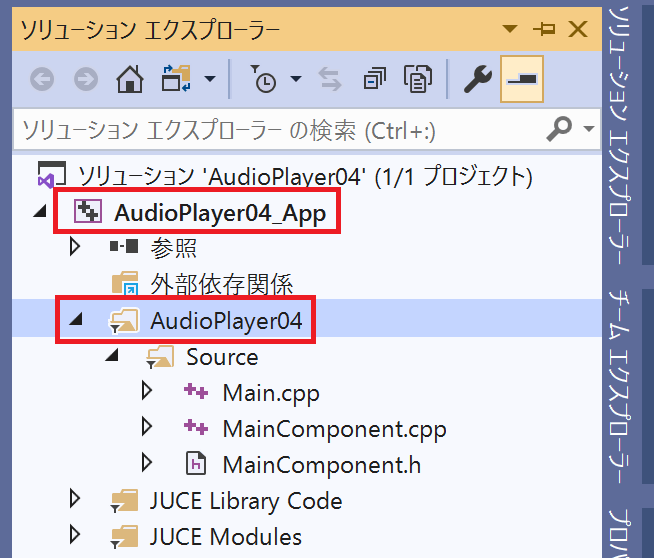Open the Solution Explorer window options dropdown
Viewport: 654px width, 558px height.
[x=510, y=29]
